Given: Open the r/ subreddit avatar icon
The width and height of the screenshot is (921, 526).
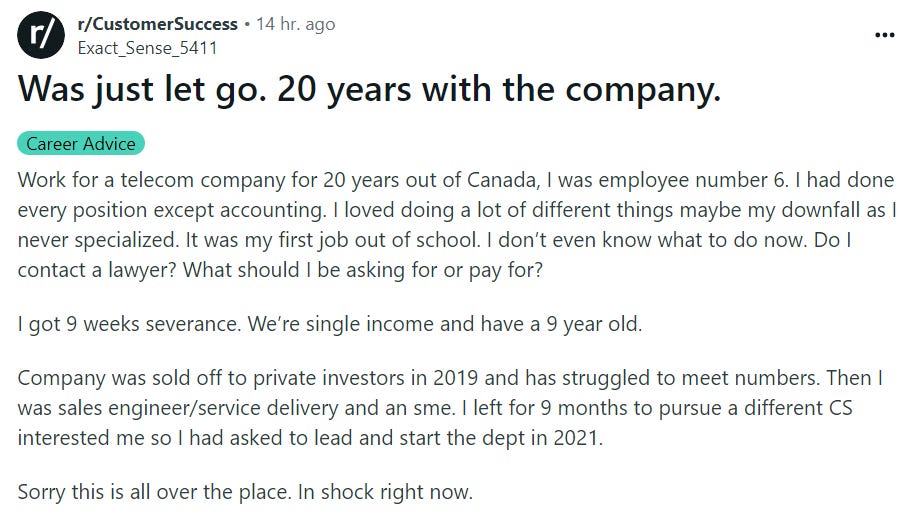Looking at the screenshot, I should coord(41,35).
